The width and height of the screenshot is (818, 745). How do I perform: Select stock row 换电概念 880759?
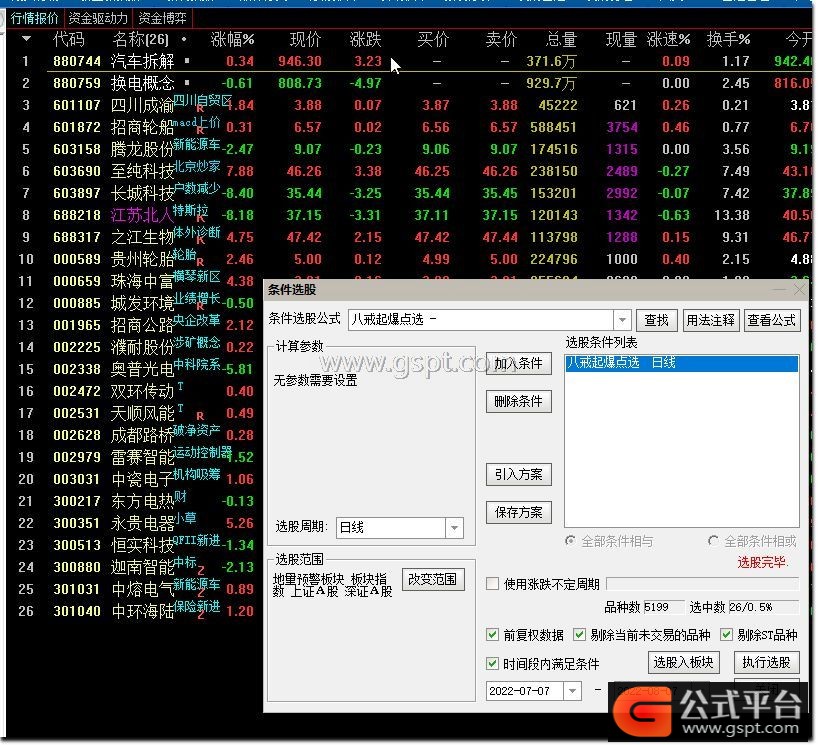pyautogui.click(x=410, y=83)
